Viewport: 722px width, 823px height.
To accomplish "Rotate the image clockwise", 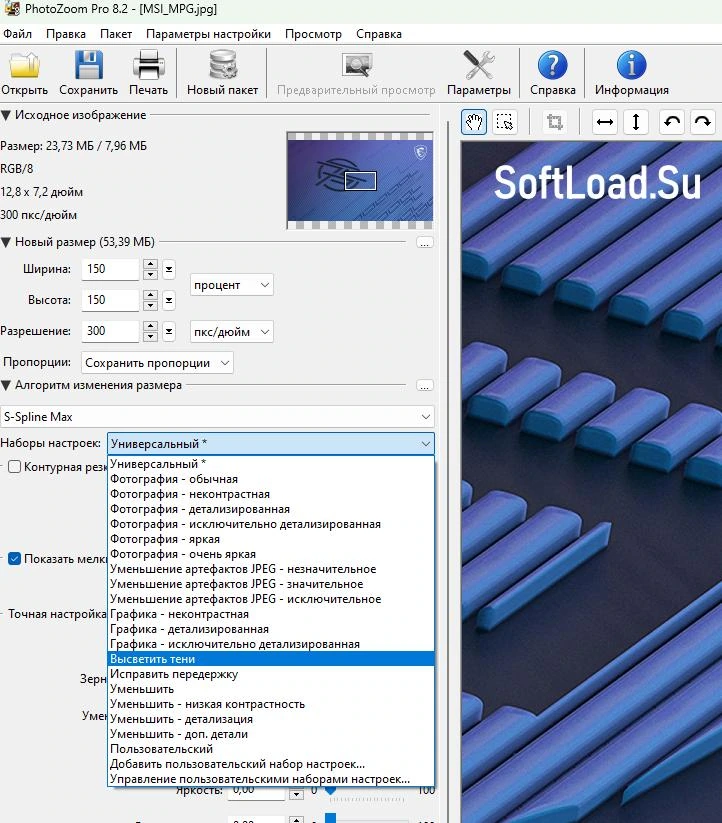I will point(703,122).
